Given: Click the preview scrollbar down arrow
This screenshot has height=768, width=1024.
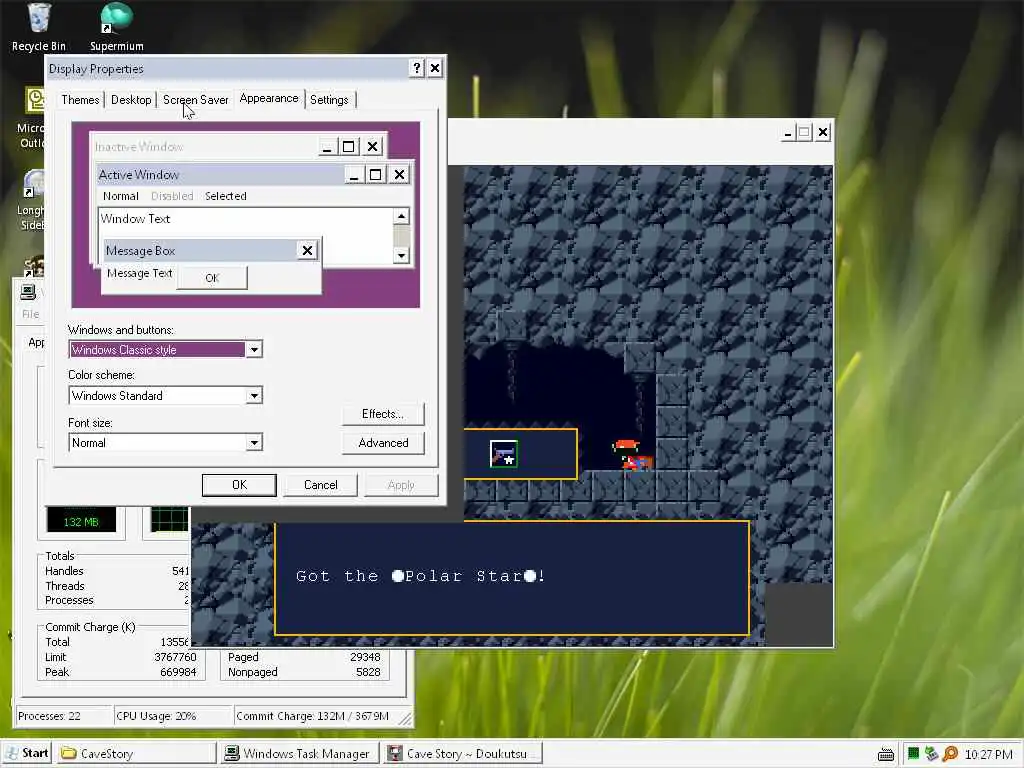Looking at the screenshot, I should point(401,255).
